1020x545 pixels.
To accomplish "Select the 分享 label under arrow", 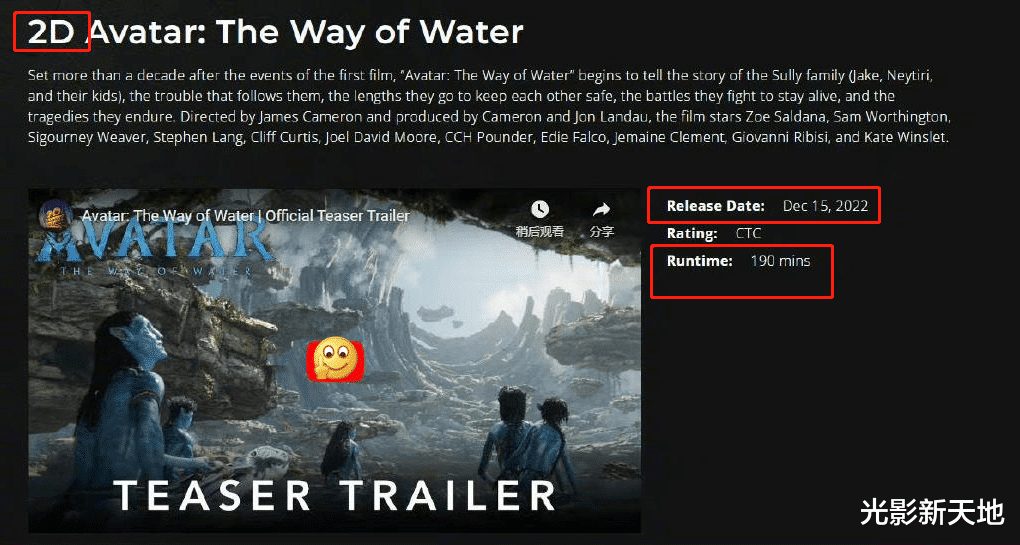I will (x=602, y=232).
